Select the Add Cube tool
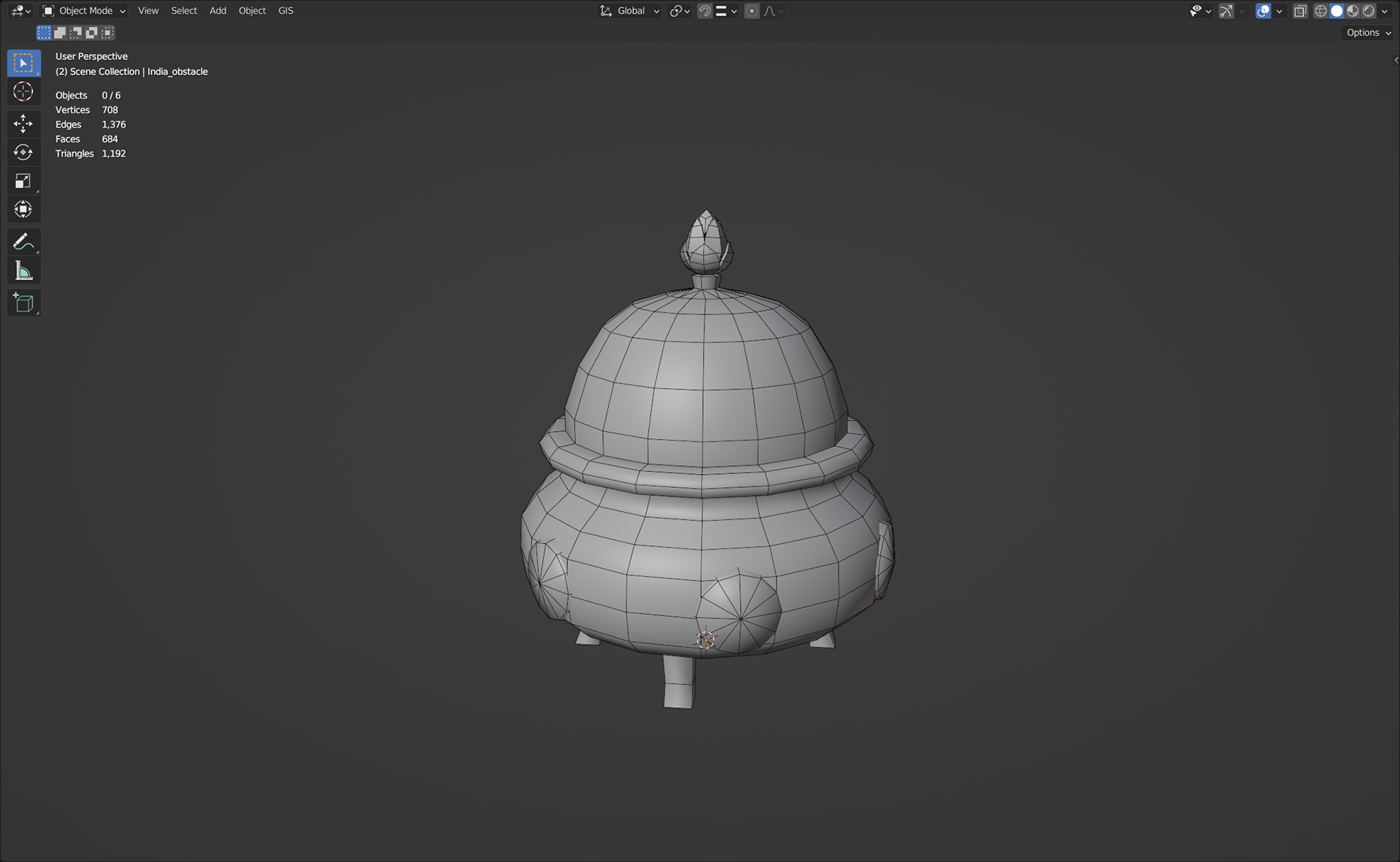 [x=23, y=303]
